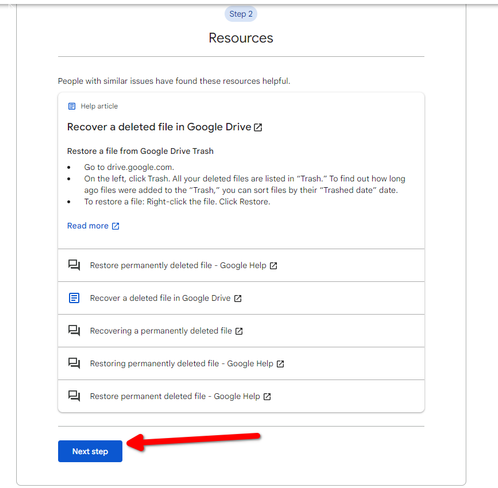The height and width of the screenshot is (488, 498).
Task: Click the external-link icon beside the article heading
Action: (258, 127)
